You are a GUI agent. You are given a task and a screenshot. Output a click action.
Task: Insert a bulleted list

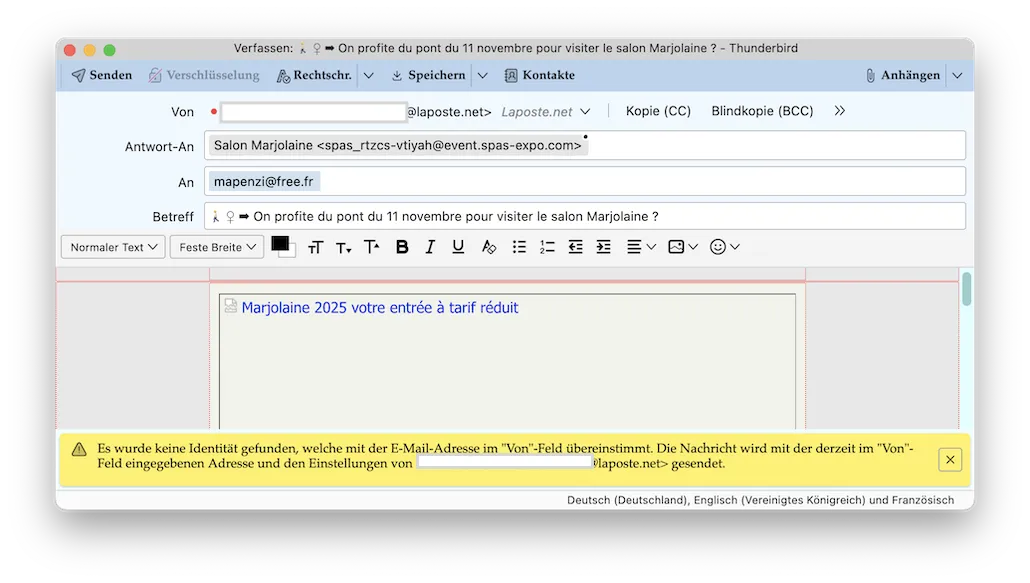point(519,247)
